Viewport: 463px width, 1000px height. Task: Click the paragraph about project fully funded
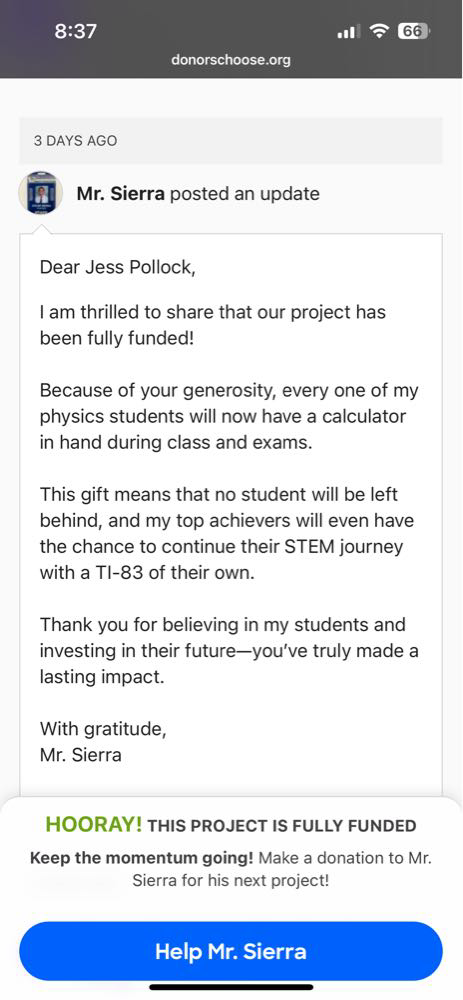coord(212,325)
